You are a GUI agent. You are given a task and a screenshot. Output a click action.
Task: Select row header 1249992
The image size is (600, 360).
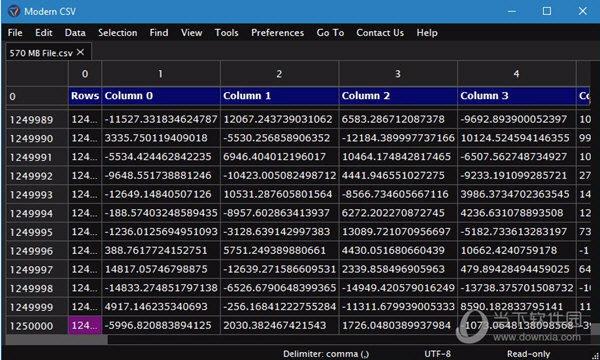[37, 176]
